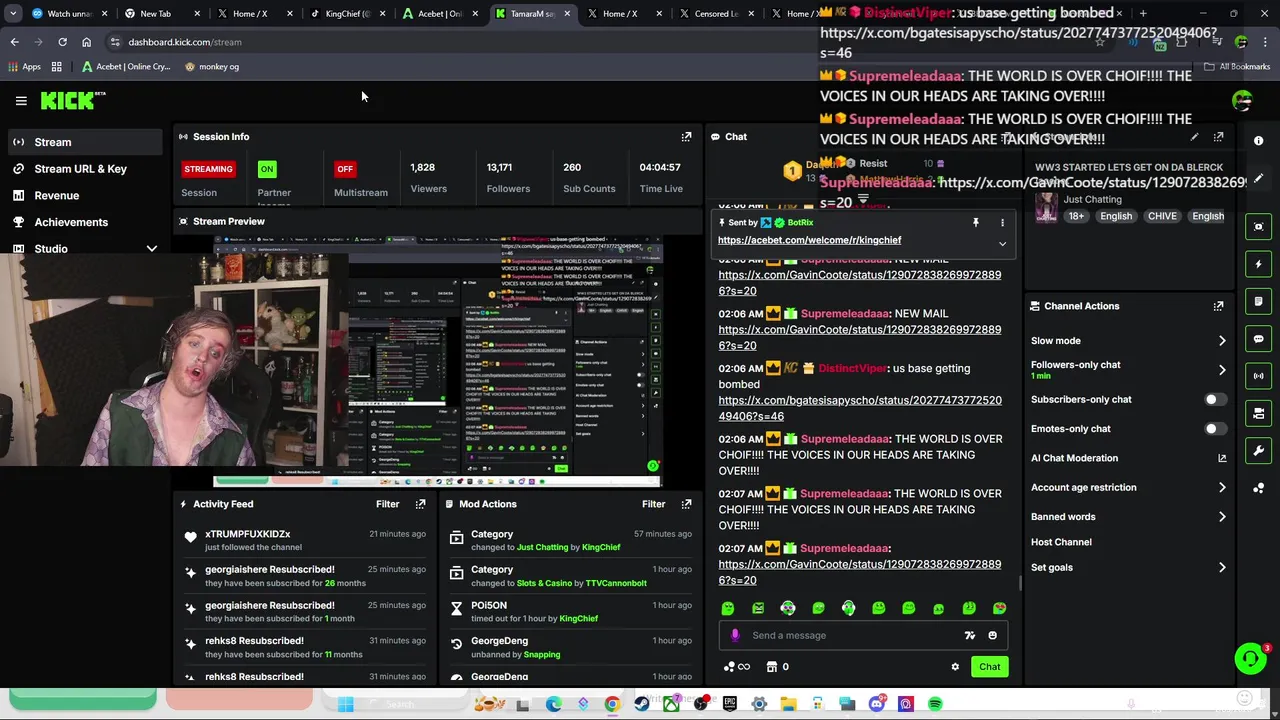
Task: Open the chat shop icon showing 0
Action: [x=777, y=667]
